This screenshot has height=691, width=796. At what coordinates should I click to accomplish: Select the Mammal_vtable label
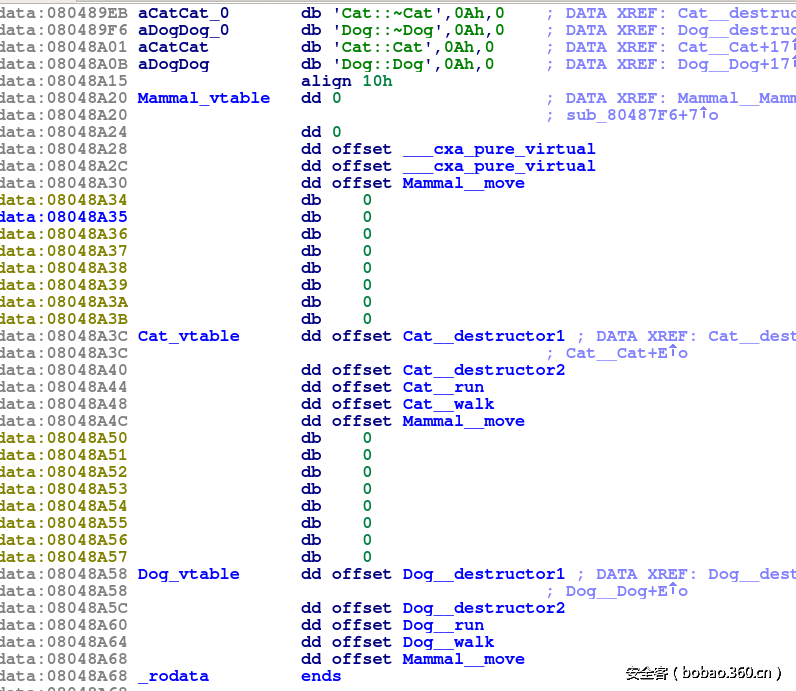click(203, 98)
